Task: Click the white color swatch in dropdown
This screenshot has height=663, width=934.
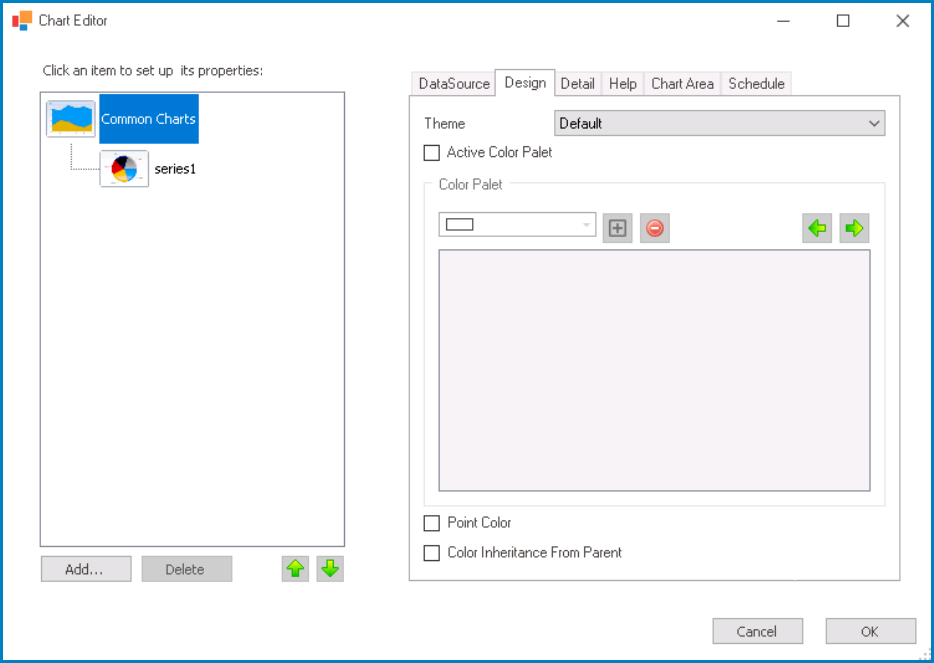Action: pyautogui.click(x=459, y=225)
